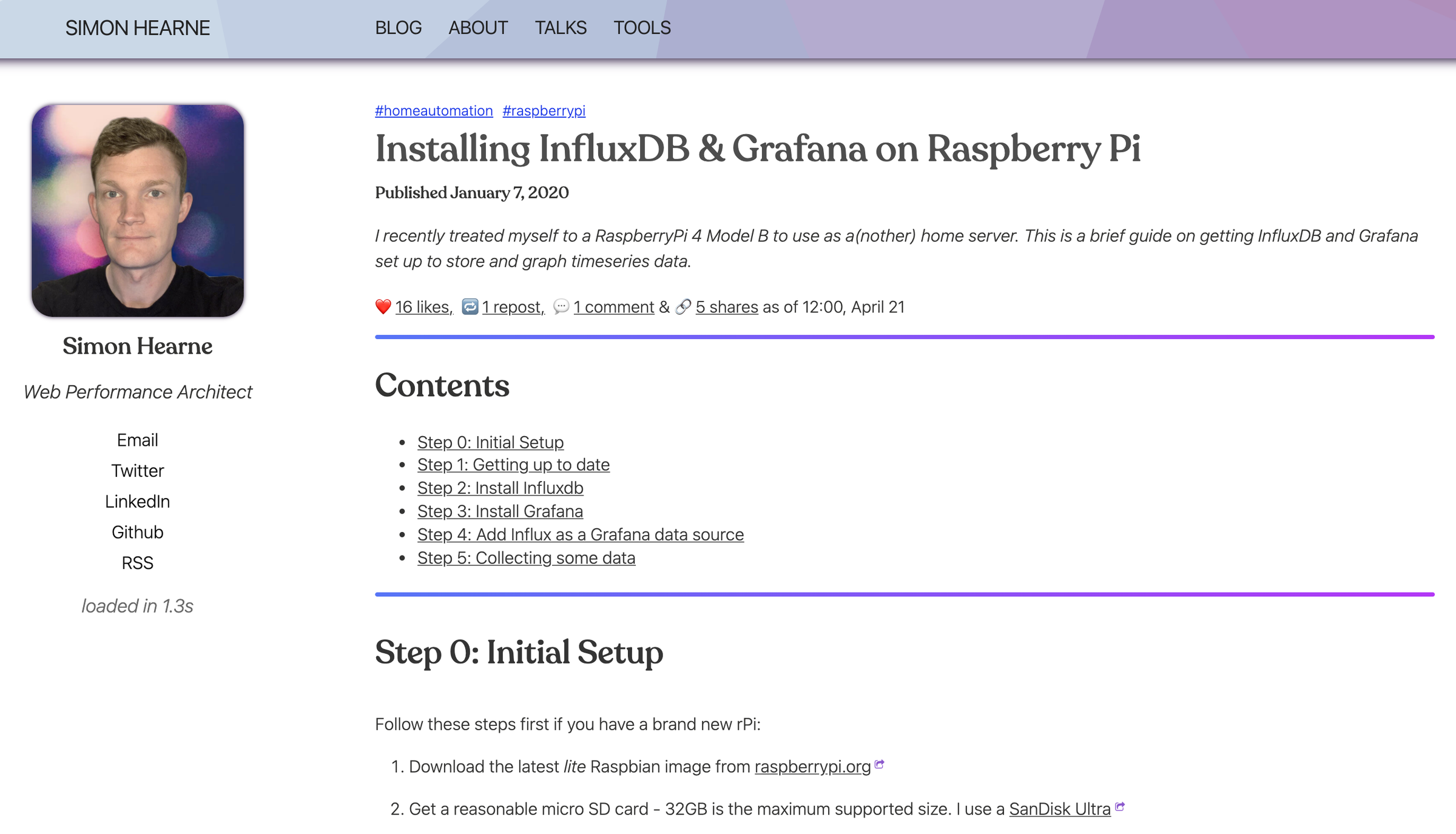The height and width of the screenshot is (834, 1456).
Task: Select Tools in the top navigation
Action: pos(642,28)
